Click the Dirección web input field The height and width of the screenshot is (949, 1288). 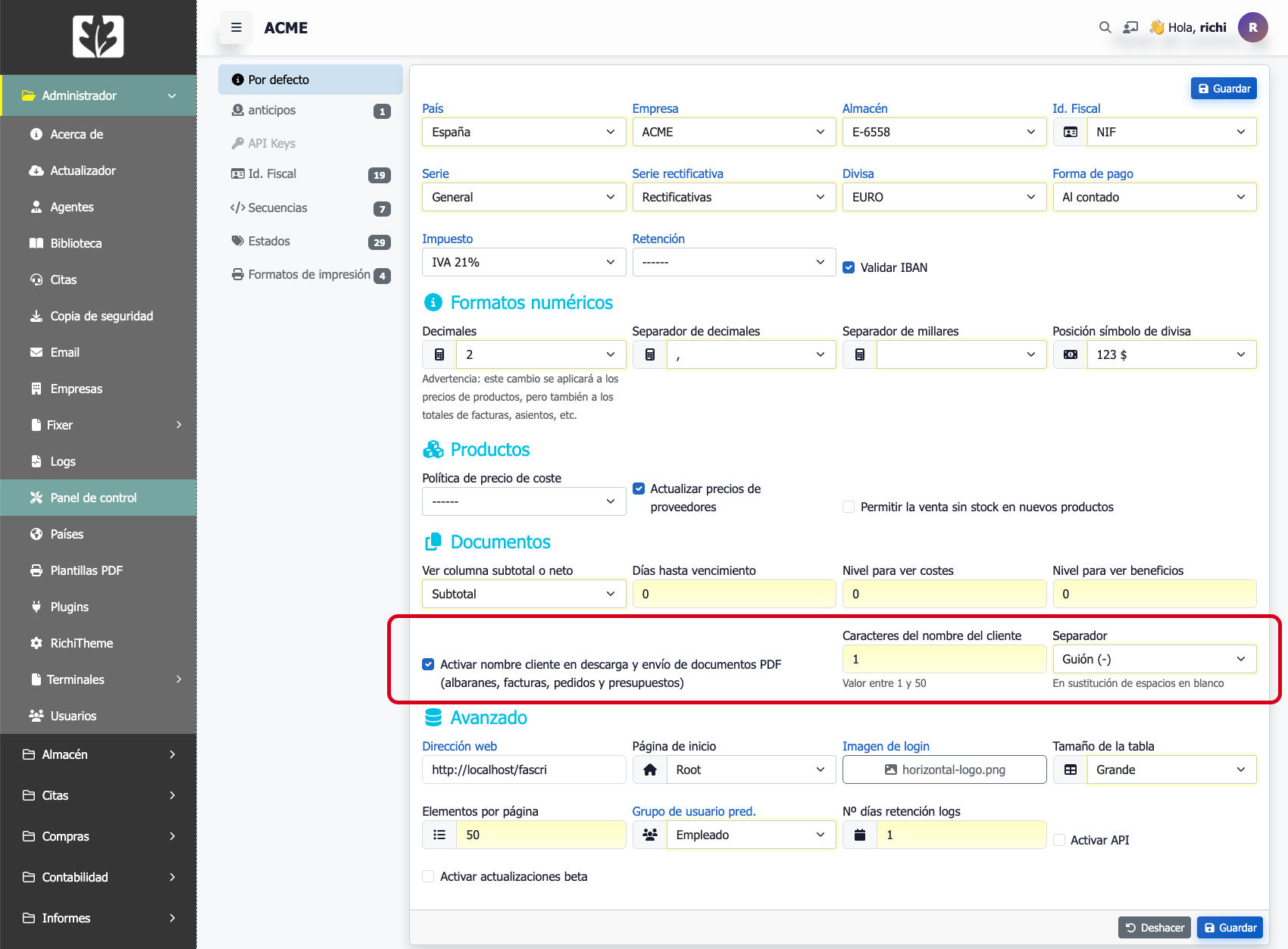(x=524, y=770)
